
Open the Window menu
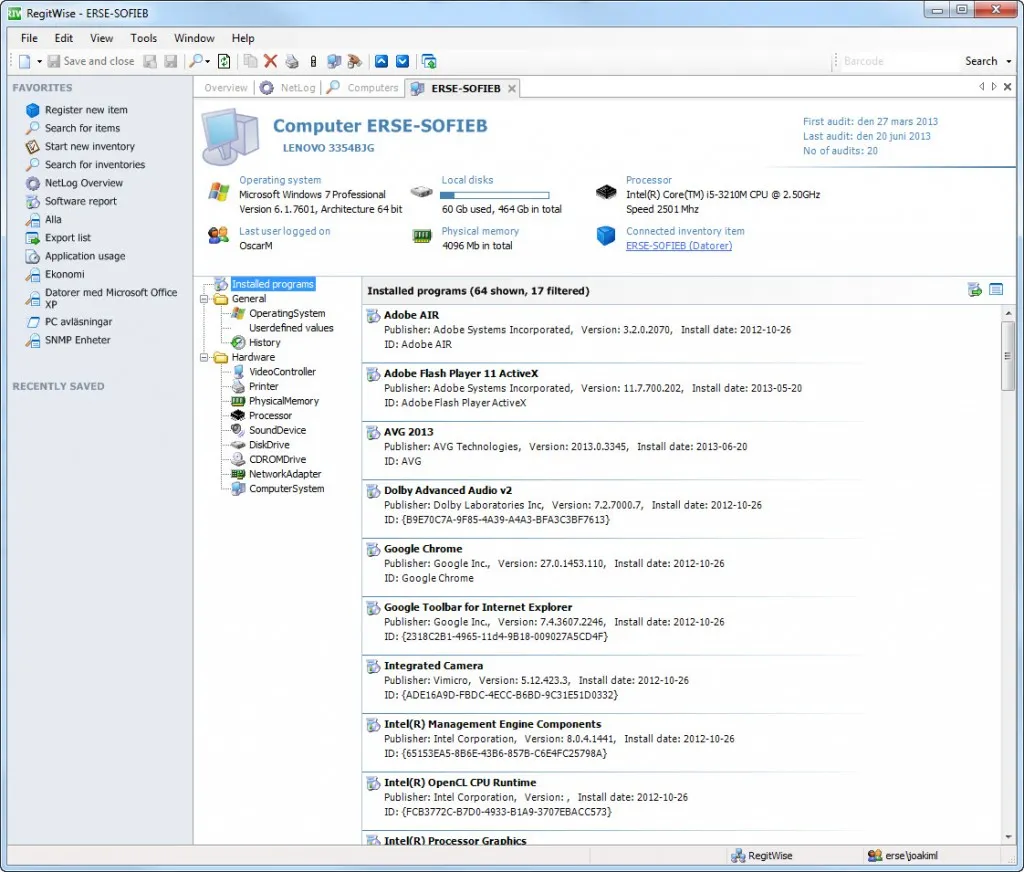tap(194, 38)
